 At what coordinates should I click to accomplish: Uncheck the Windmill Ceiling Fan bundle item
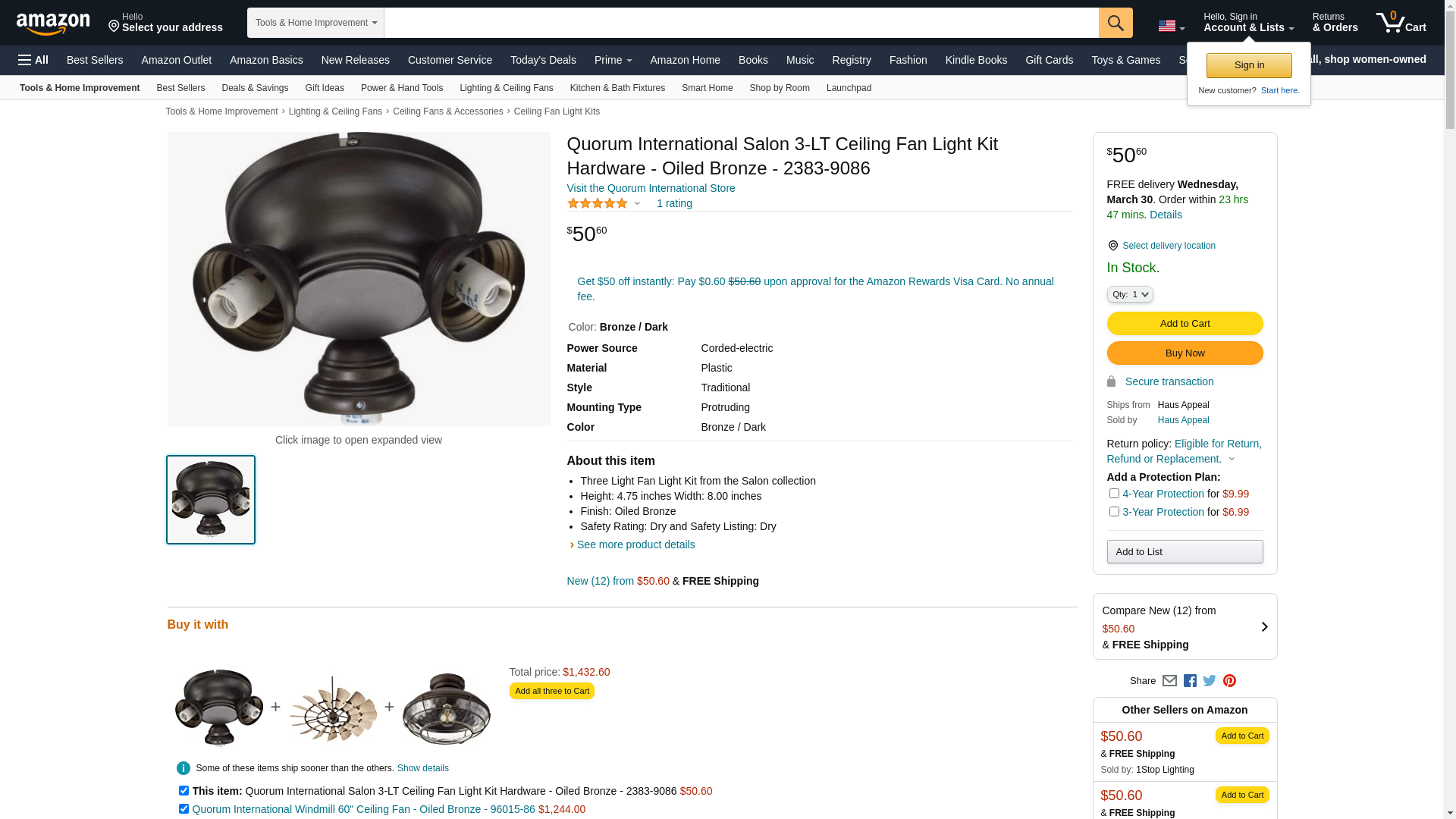(184, 809)
